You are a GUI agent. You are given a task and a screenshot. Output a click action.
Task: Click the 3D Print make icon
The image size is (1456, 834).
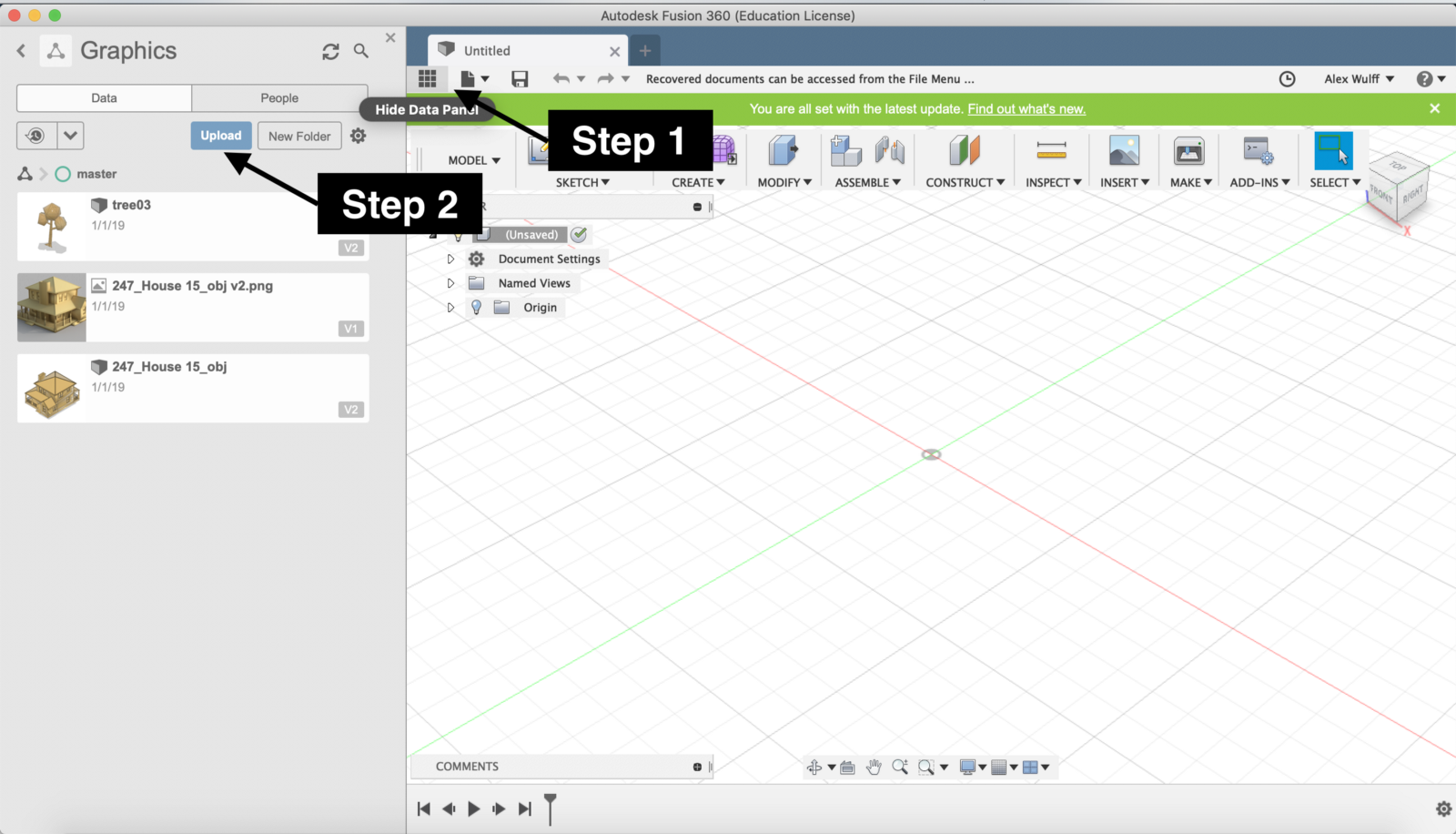[x=1188, y=150]
